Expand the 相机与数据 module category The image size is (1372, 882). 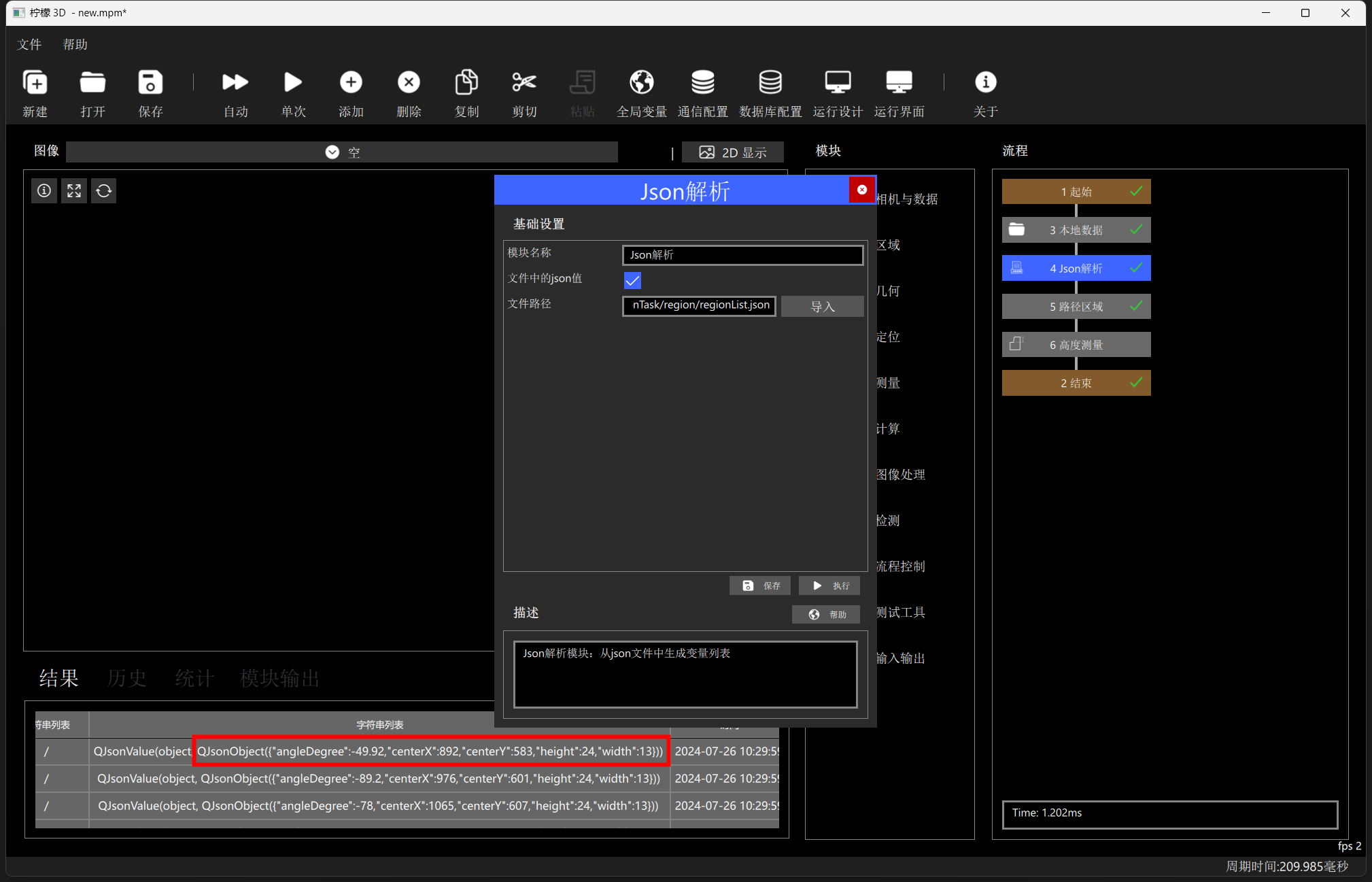point(907,199)
